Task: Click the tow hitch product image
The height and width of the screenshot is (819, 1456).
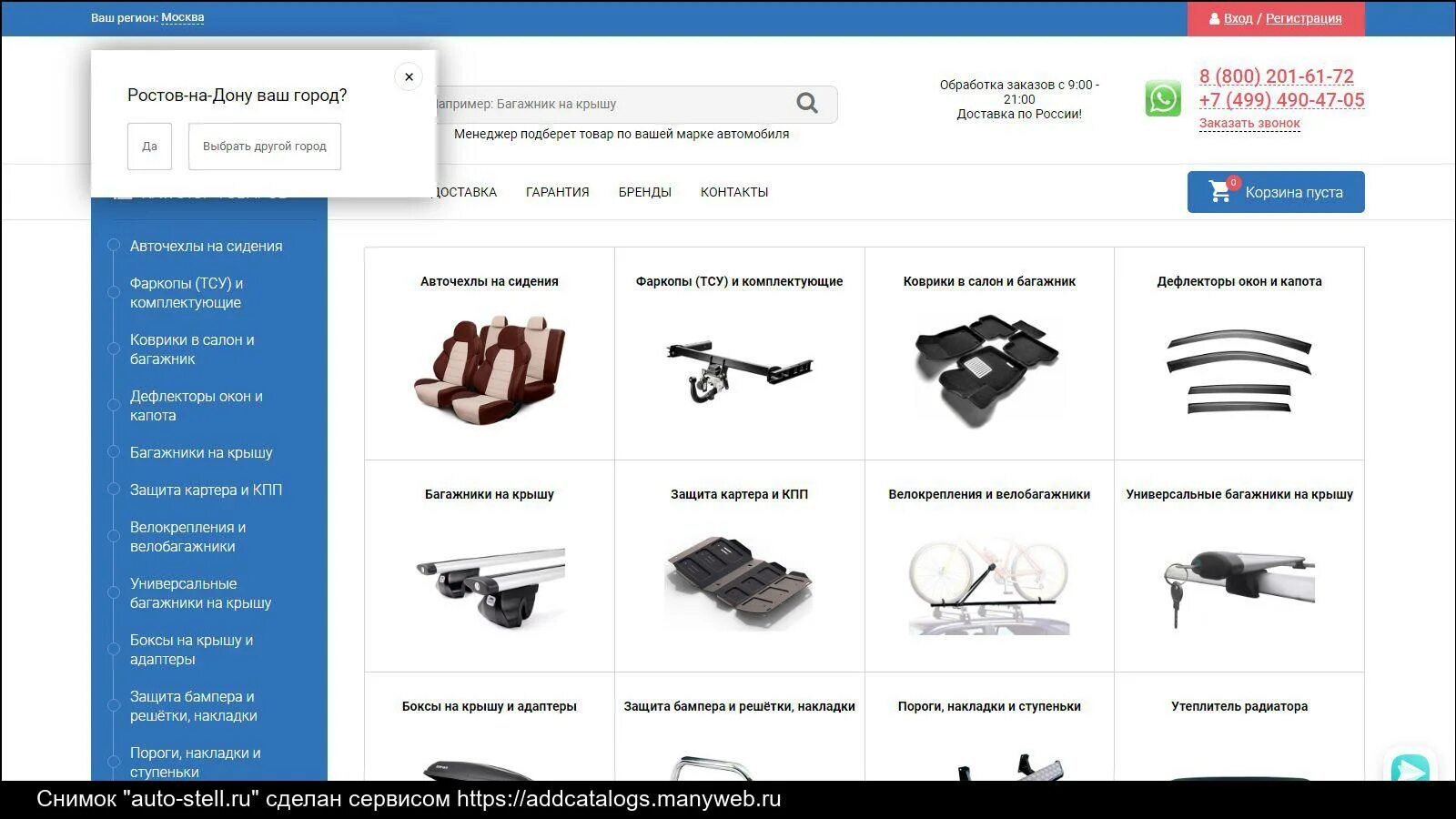Action: pos(739,371)
